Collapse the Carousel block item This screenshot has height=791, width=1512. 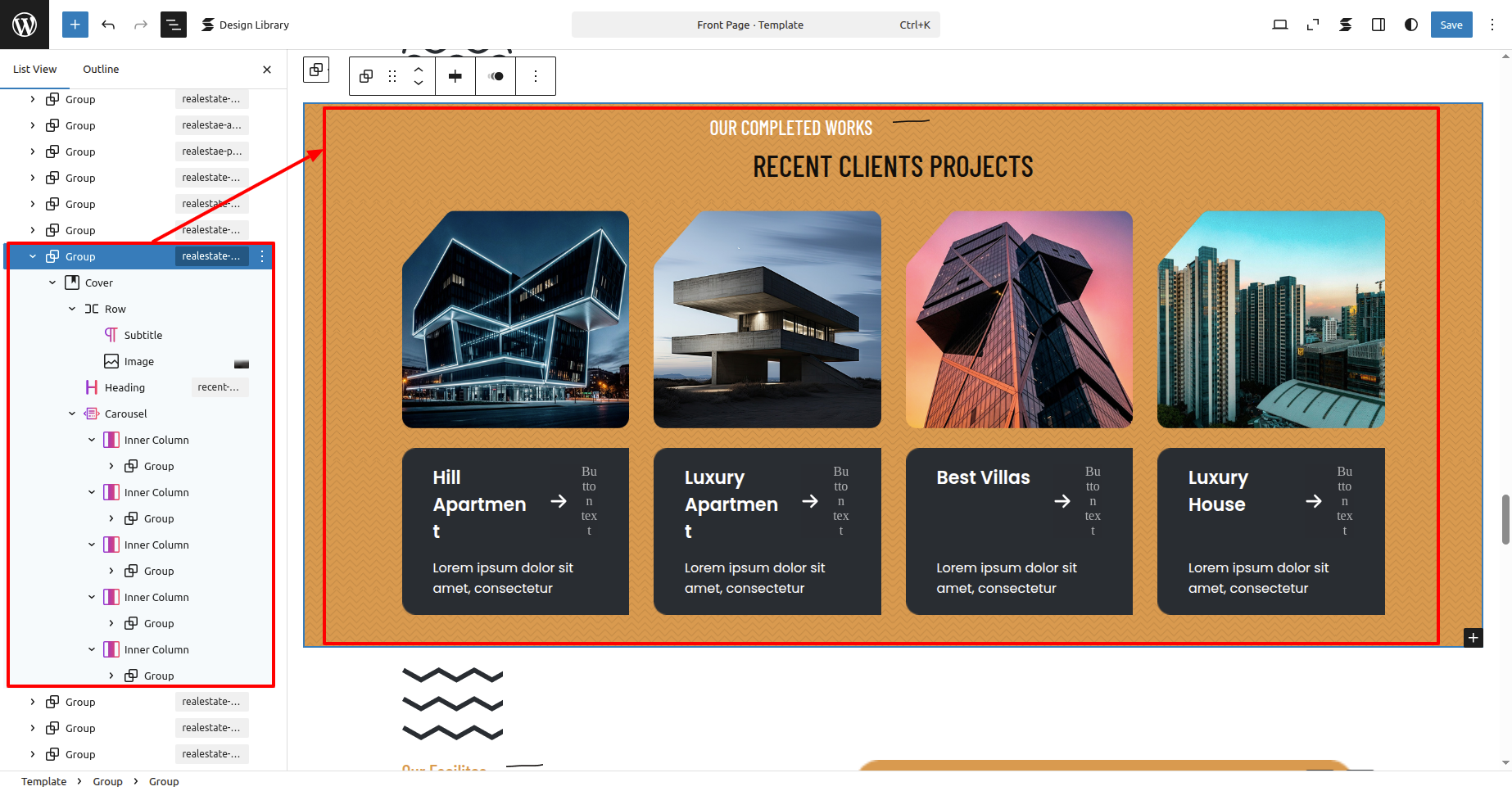(72, 414)
